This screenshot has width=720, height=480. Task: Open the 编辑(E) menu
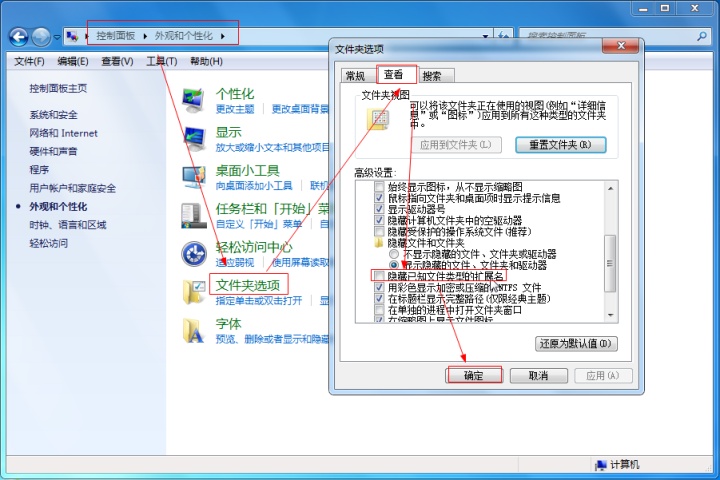click(x=73, y=61)
